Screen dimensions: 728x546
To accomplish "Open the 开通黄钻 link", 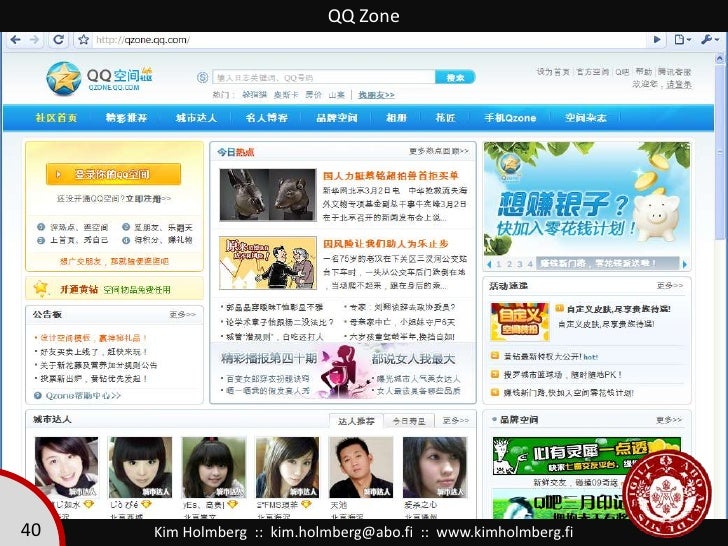I will click(78, 290).
